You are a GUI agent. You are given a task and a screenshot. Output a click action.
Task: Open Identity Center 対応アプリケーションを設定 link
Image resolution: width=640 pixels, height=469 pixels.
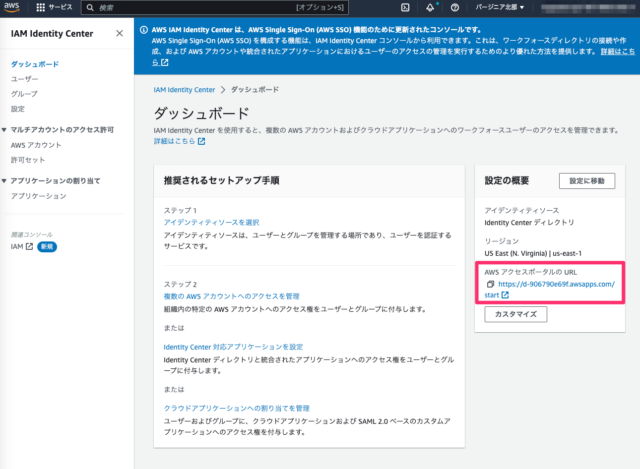[233, 347]
